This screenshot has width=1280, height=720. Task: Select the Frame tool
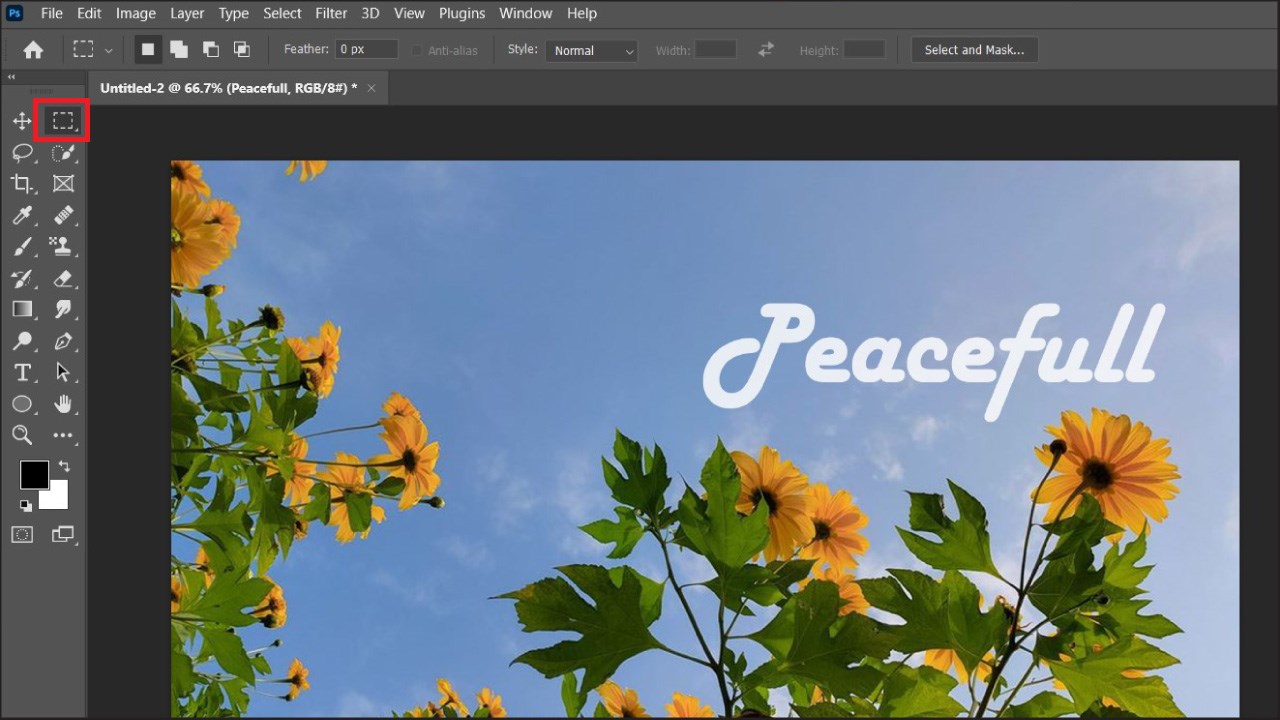tap(63, 184)
